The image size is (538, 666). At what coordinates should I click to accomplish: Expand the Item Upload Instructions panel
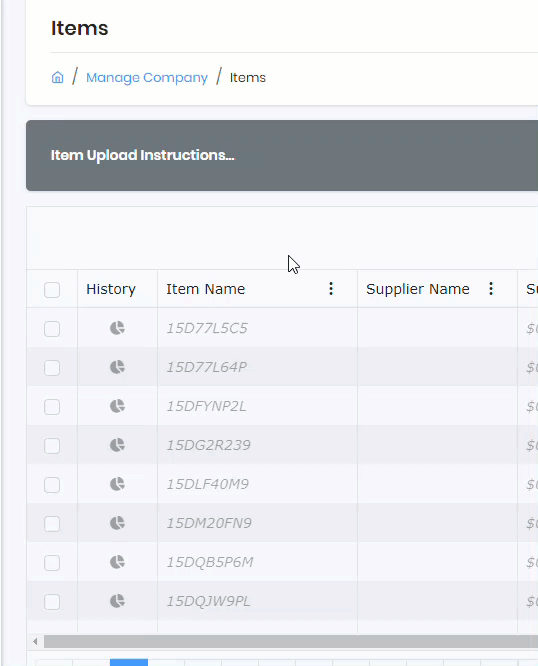(143, 155)
